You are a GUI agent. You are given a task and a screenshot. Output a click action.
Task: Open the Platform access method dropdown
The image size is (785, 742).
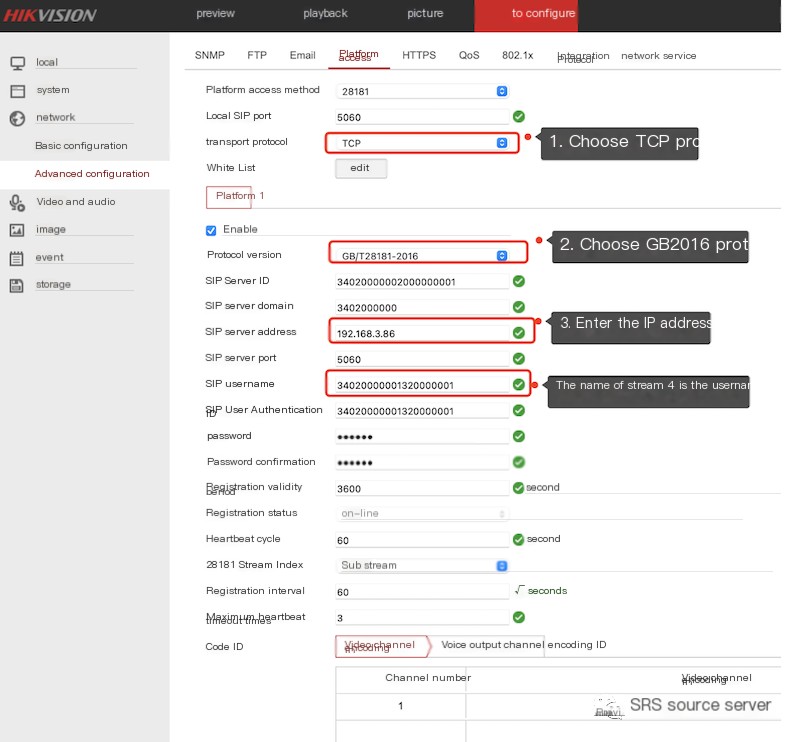pos(422,91)
